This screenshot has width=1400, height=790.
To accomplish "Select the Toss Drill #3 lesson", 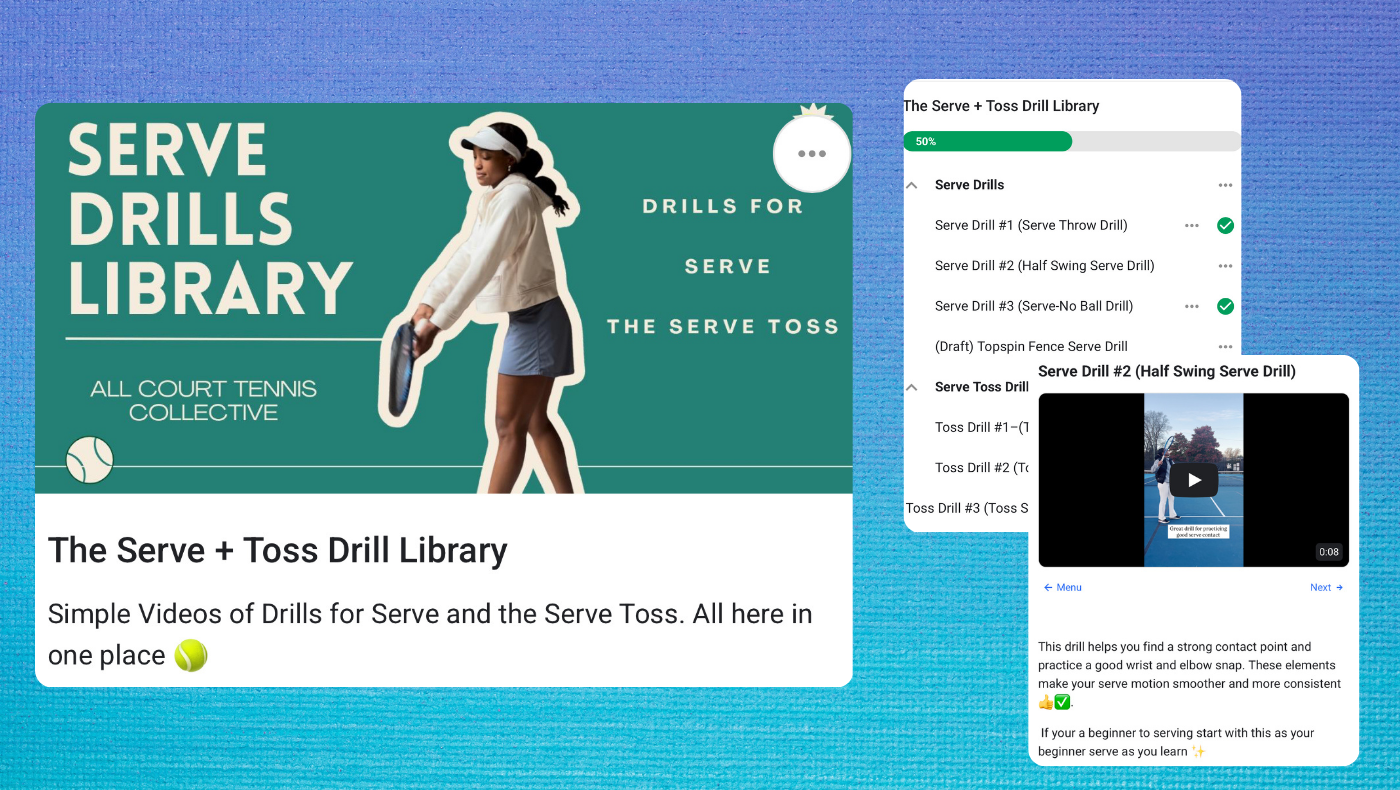I will point(967,508).
